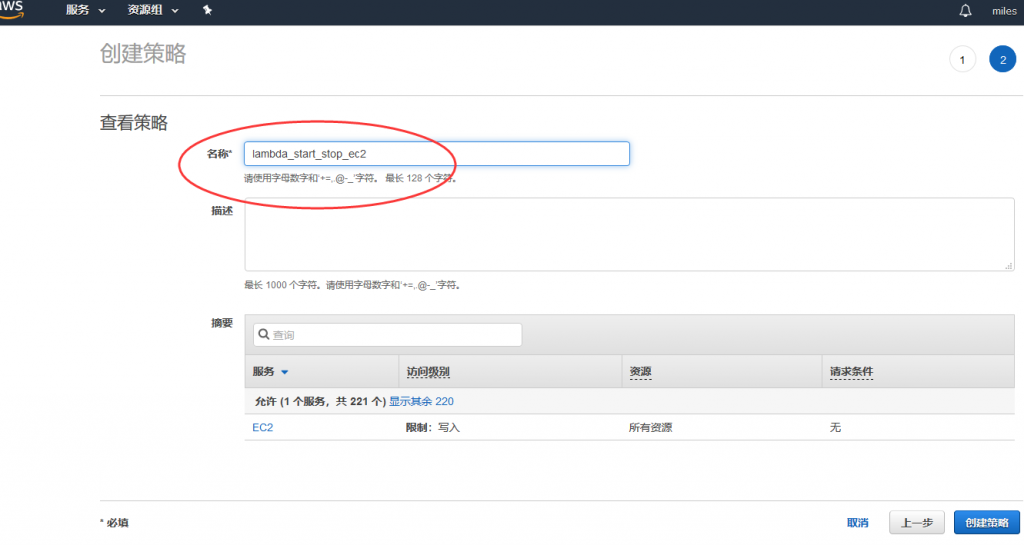Sort by the 服务 column arrow
This screenshot has height=545, width=1024.
(x=284, y=372)
